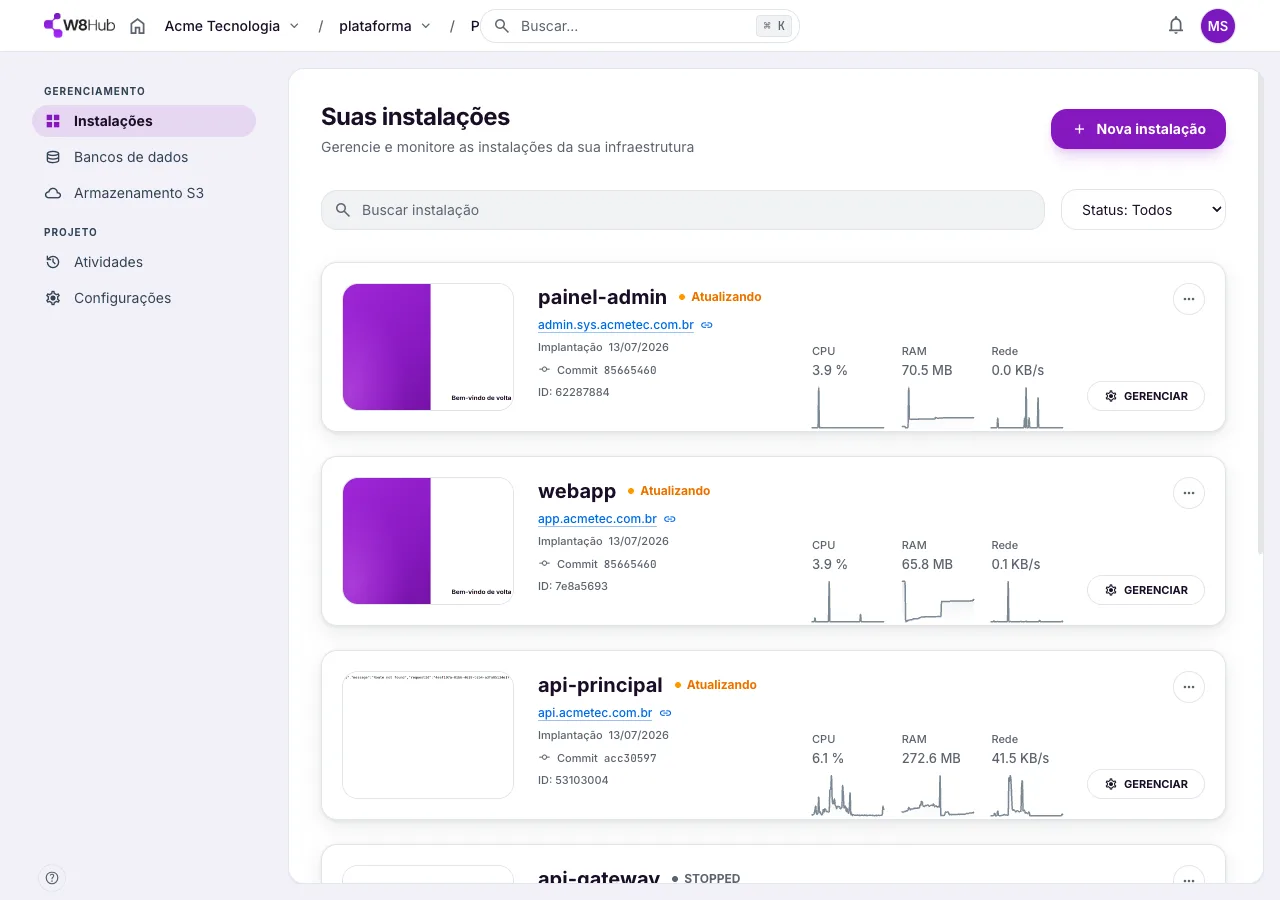Click the installations list scrollbar

pyautogui.click(x=1260, y=312)
